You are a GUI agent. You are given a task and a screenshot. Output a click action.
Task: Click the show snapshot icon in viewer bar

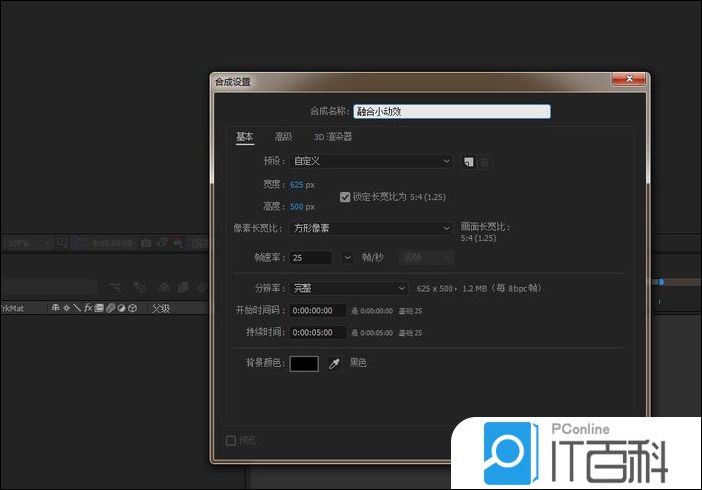coord(162,243)
